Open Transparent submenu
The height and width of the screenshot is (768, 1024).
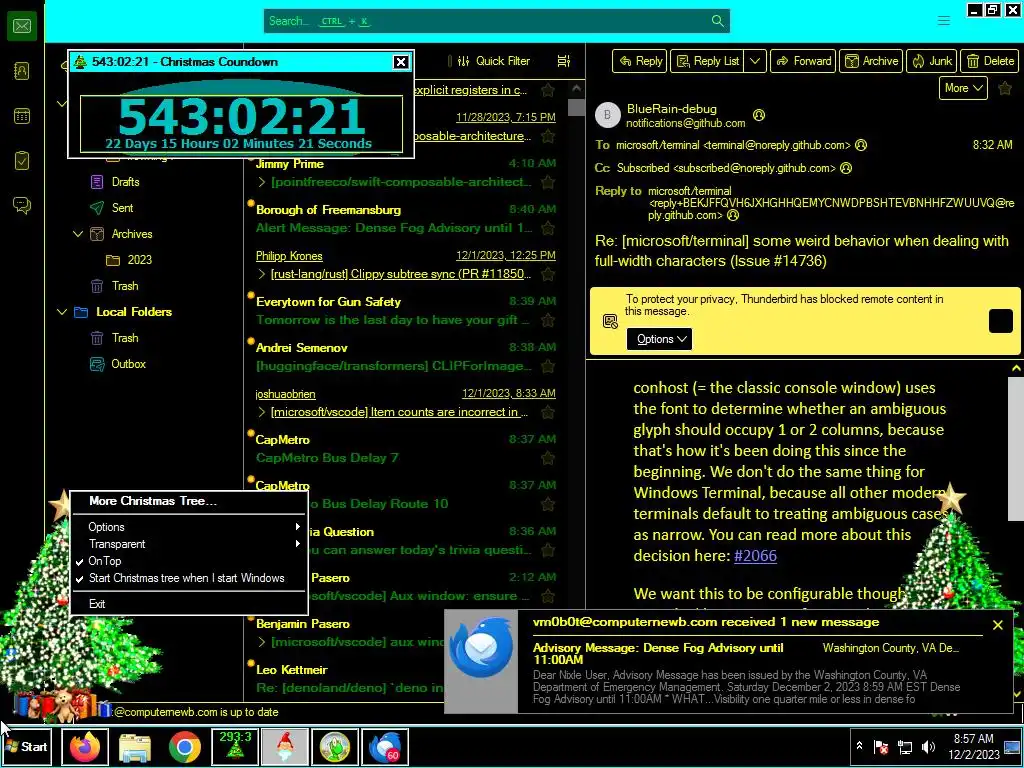tap(188, 544)
